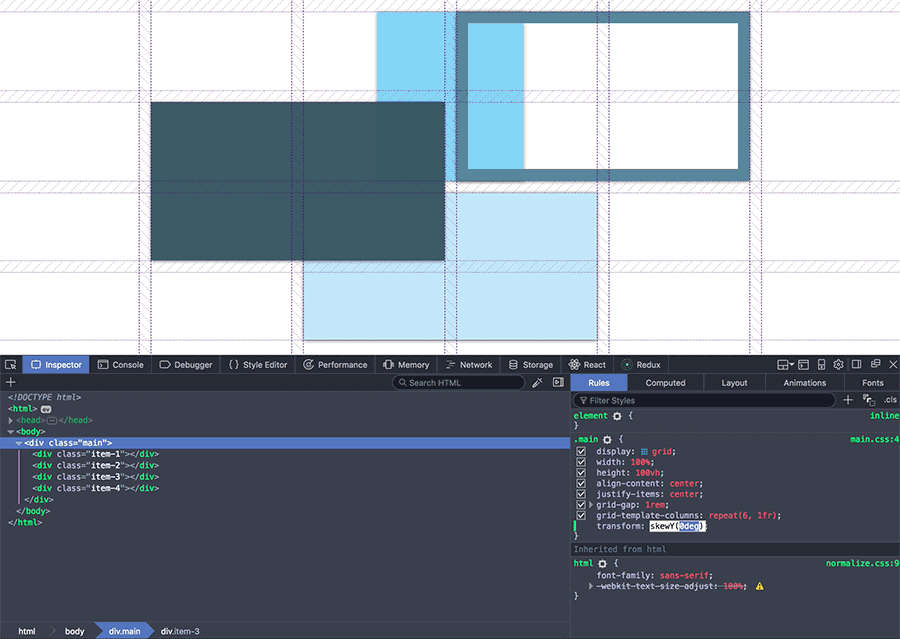Close the developer tools
This screenshot has width=900, height=639.
(893, 364)
